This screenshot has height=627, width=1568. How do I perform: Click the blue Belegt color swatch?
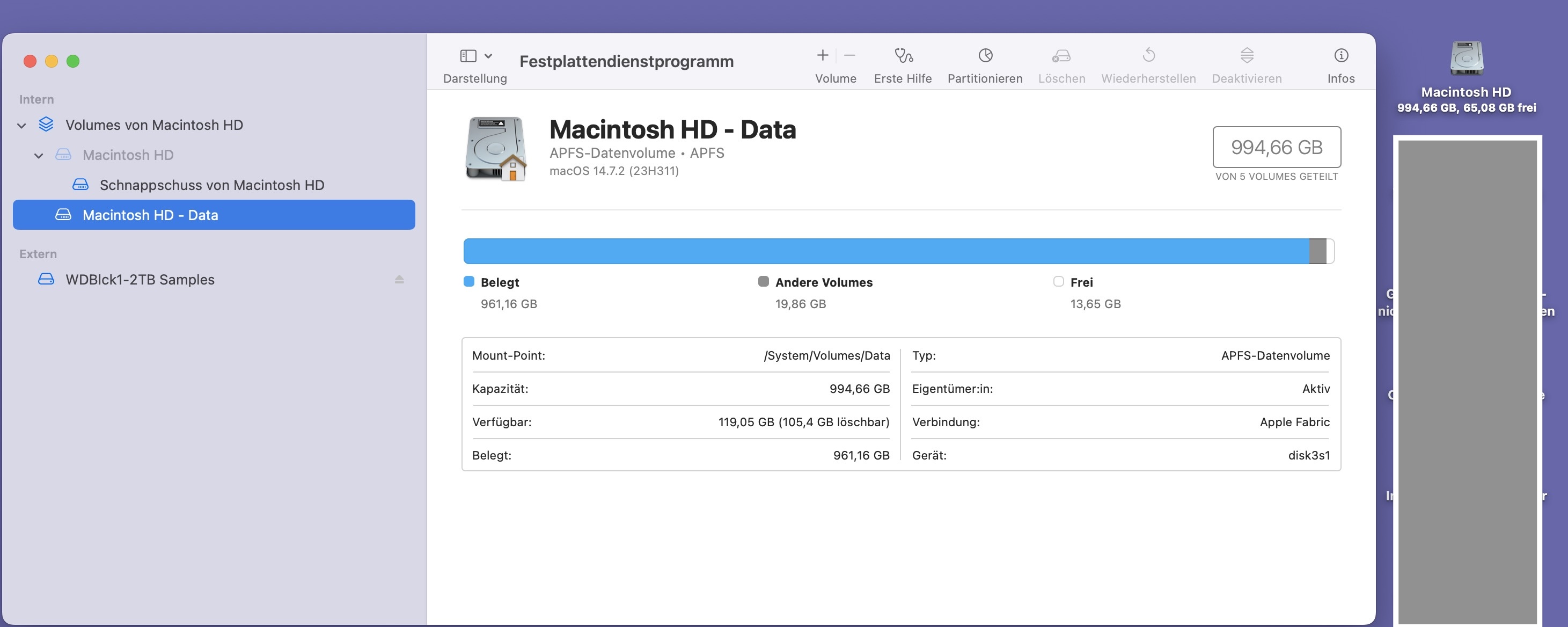(x=468, y=281)
